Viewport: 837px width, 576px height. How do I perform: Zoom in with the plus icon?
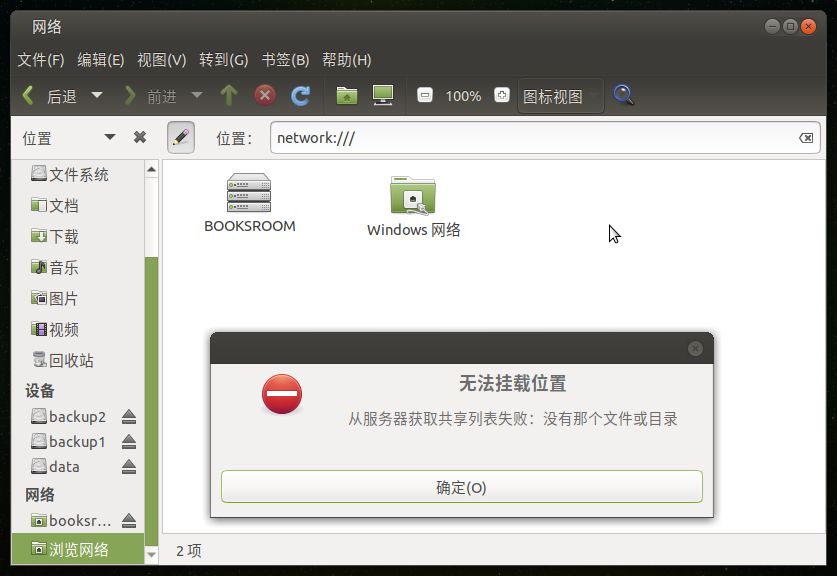pyautogui.click(x=502, y=96)
